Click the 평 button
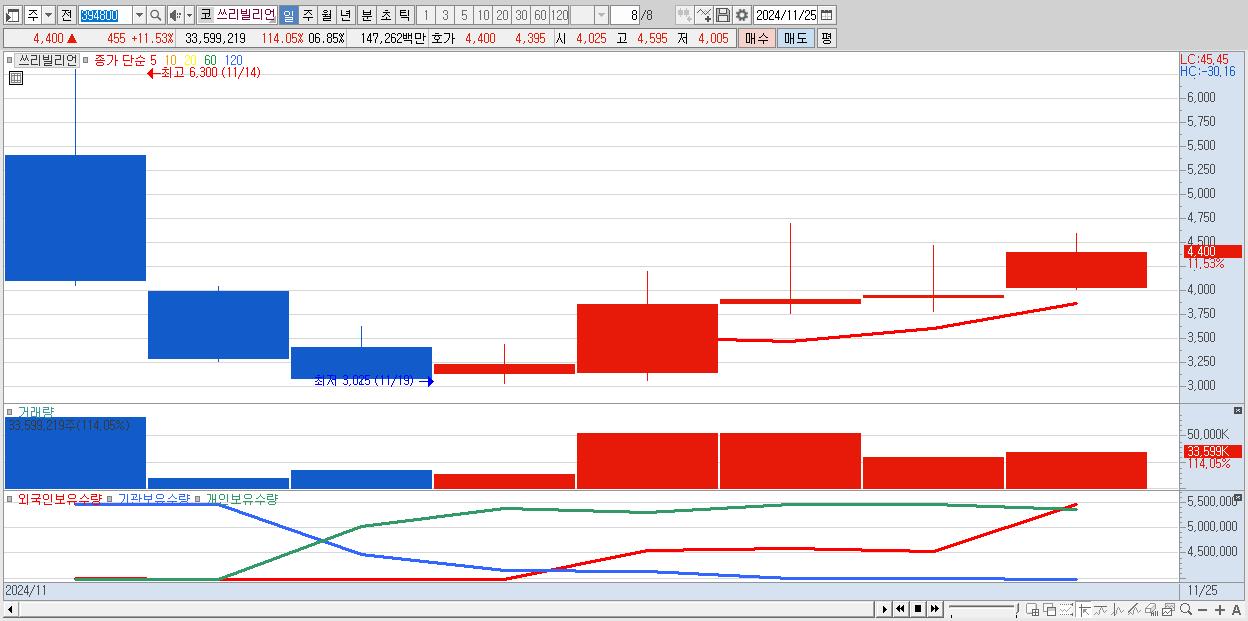 click(x=826, y=38)
